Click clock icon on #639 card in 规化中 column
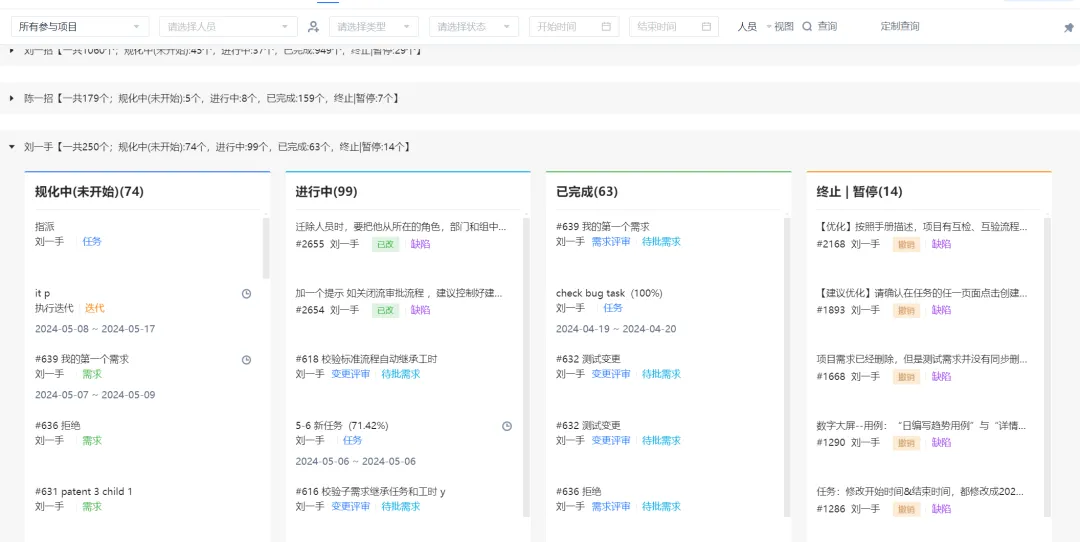The height and width of the screenshot is (542, 1080). pyautogui.click(x=247, y=359)
